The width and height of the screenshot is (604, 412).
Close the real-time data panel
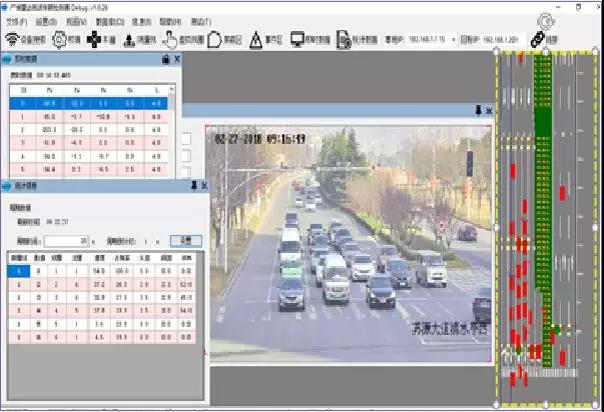click(177, 59)
